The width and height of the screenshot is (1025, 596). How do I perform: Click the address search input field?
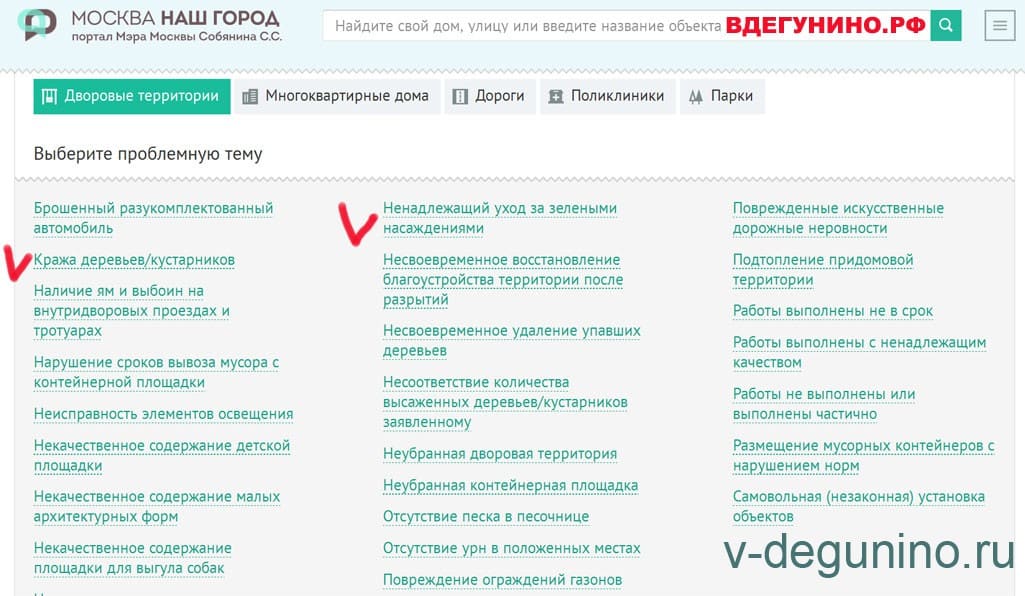pyautogui.click(x=528, y=26)
